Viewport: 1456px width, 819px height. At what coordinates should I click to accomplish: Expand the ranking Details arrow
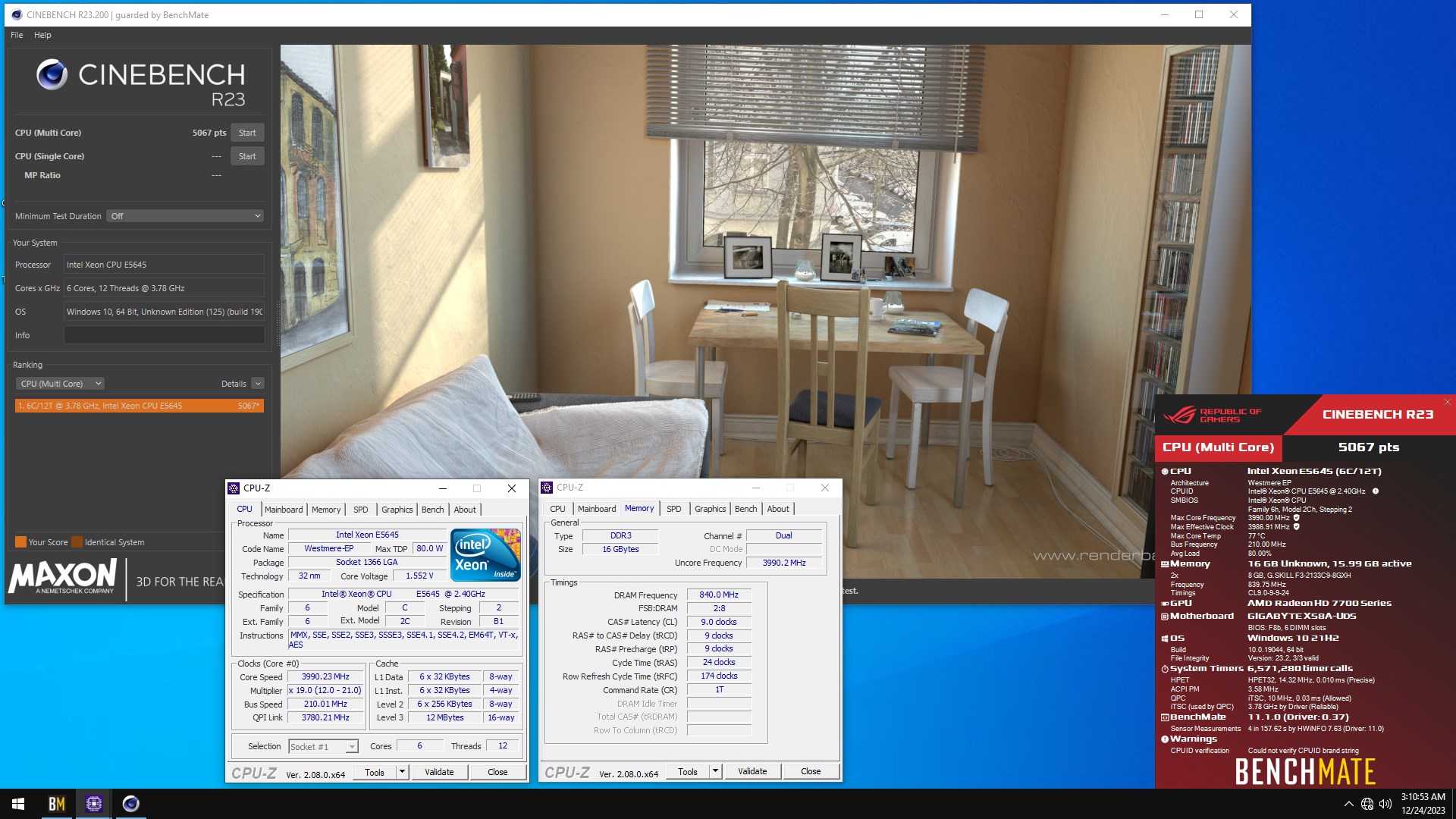click(x=258, y=384)
